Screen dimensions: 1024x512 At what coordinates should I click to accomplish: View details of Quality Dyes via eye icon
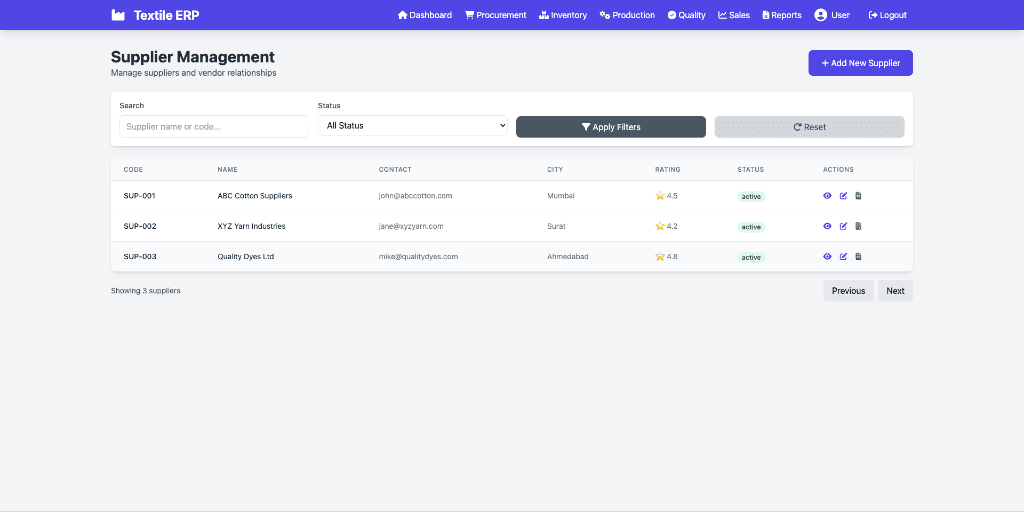click(827, 257)
